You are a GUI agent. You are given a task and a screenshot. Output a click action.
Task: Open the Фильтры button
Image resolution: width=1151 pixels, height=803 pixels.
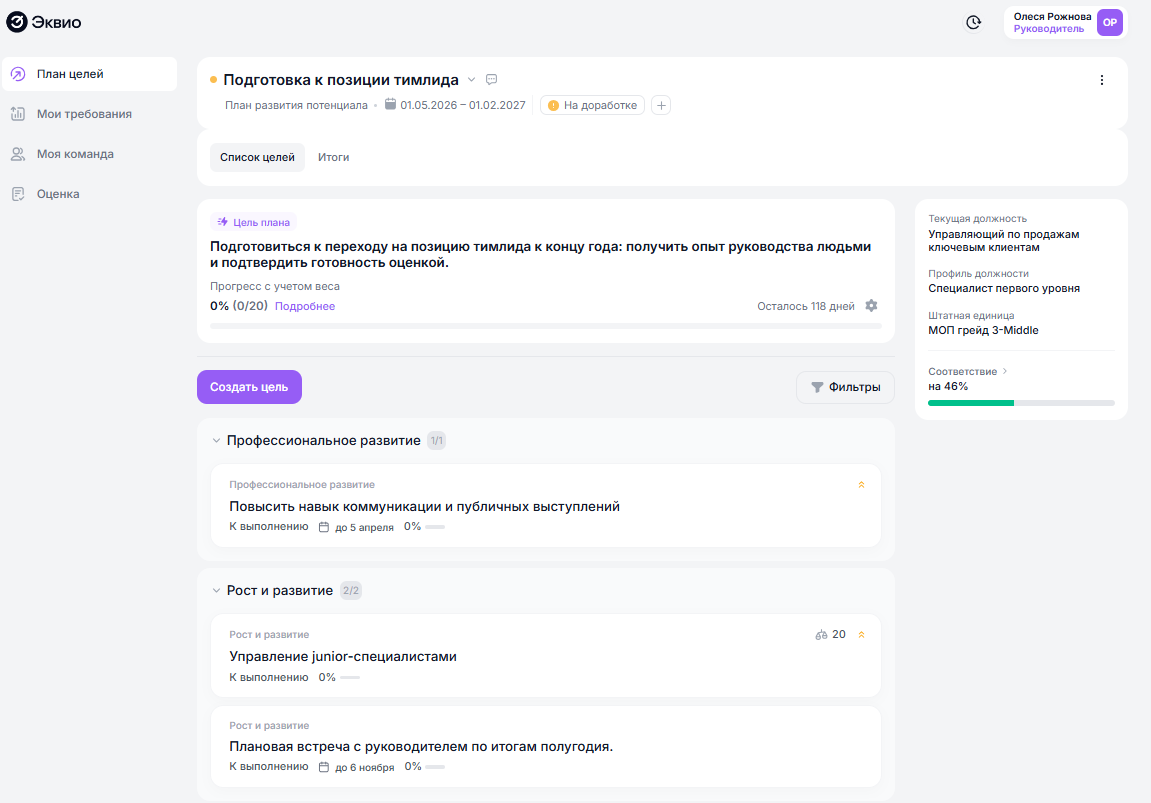point(845,387)
